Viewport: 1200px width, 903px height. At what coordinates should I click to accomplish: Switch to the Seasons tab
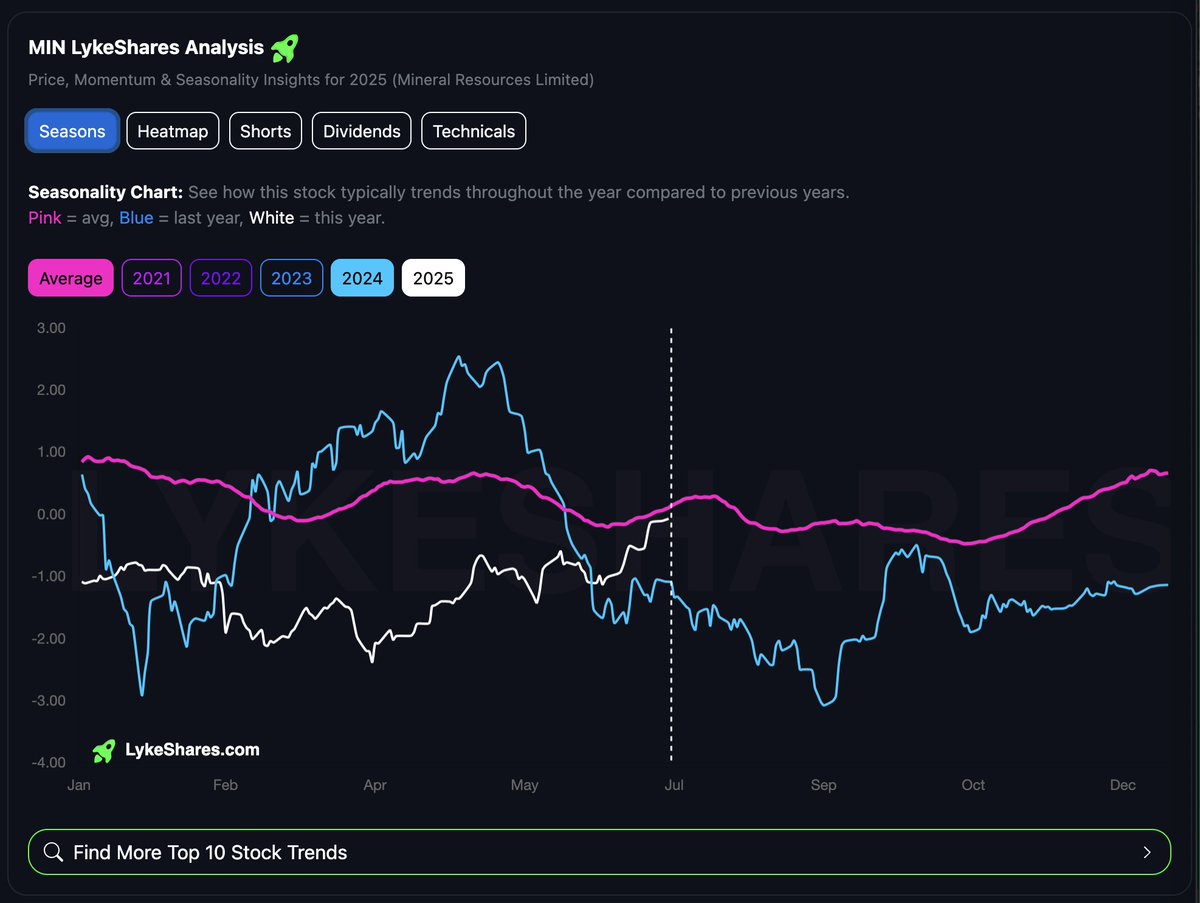pos(72,131)
